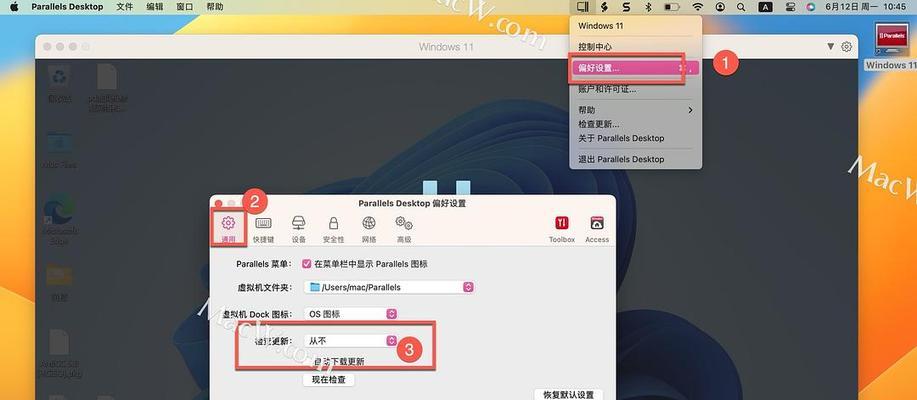Open Microsoft Edge shortcut on Windows desktop
Viewport: 917px width, 400px height.
[x=59, y=220]
